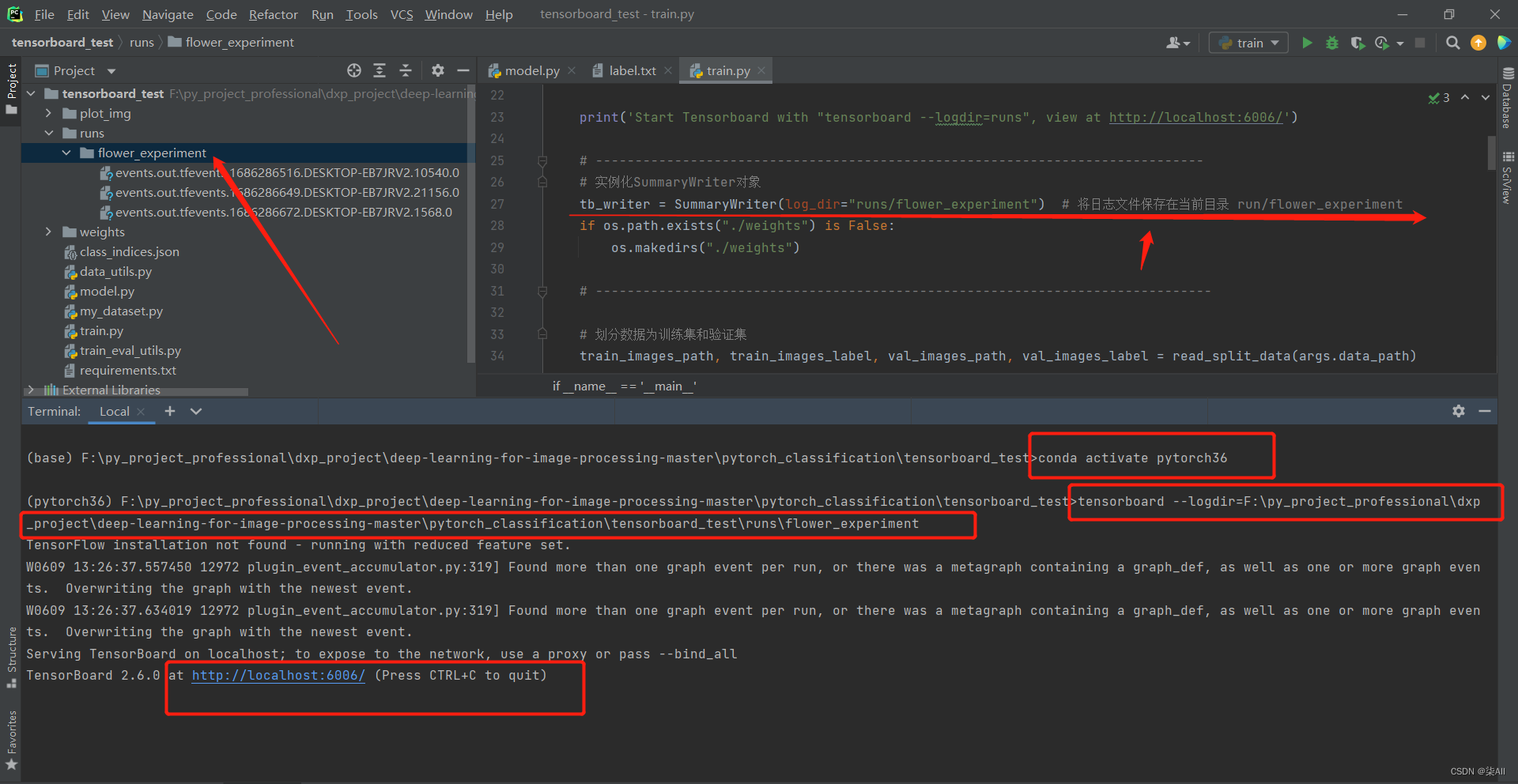1518x784 pixels.
Task: Open the profiler run icon
Action: pyautogui.click(x=1382, y=43)
